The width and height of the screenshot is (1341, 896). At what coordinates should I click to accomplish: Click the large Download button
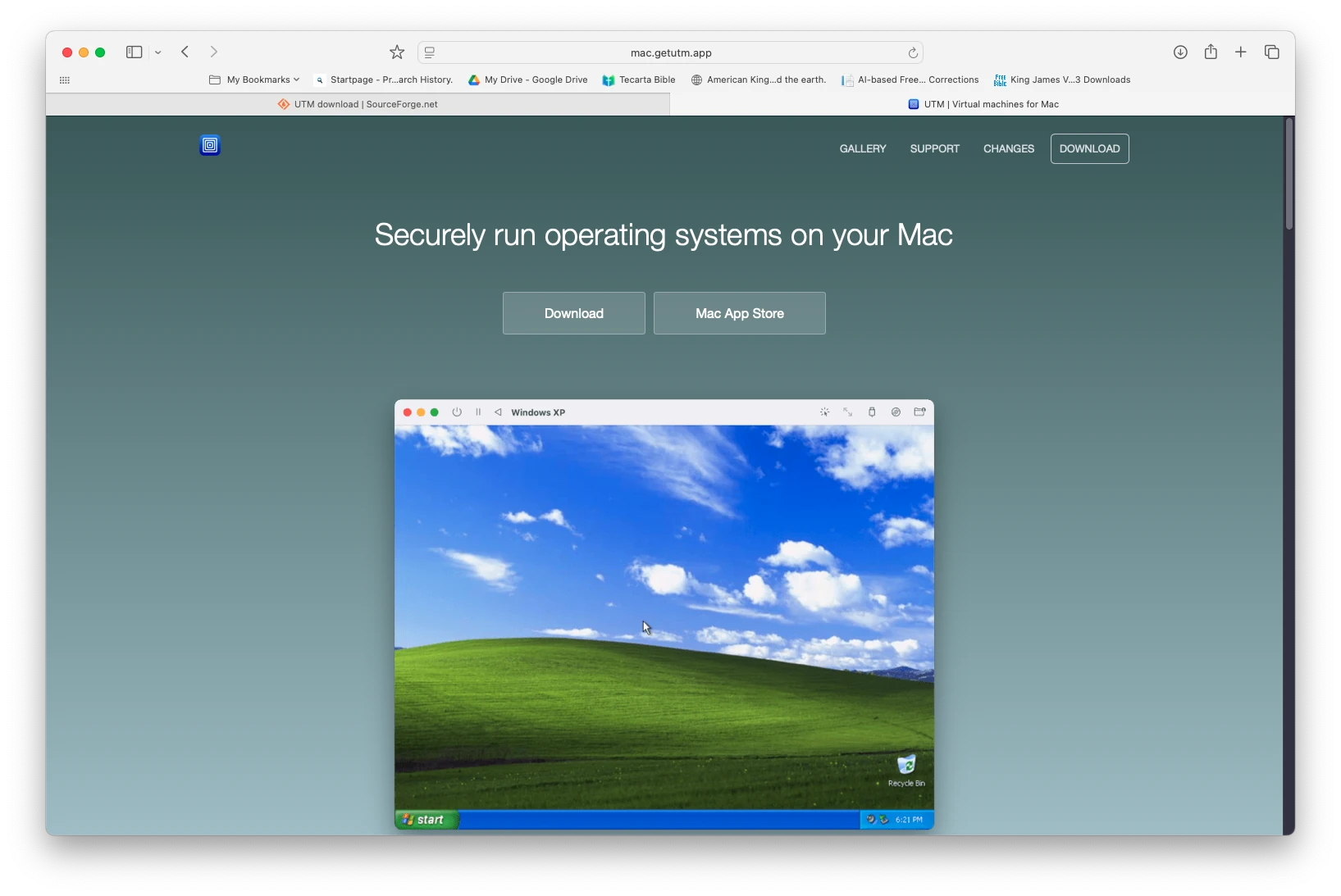tap(574, 313)
